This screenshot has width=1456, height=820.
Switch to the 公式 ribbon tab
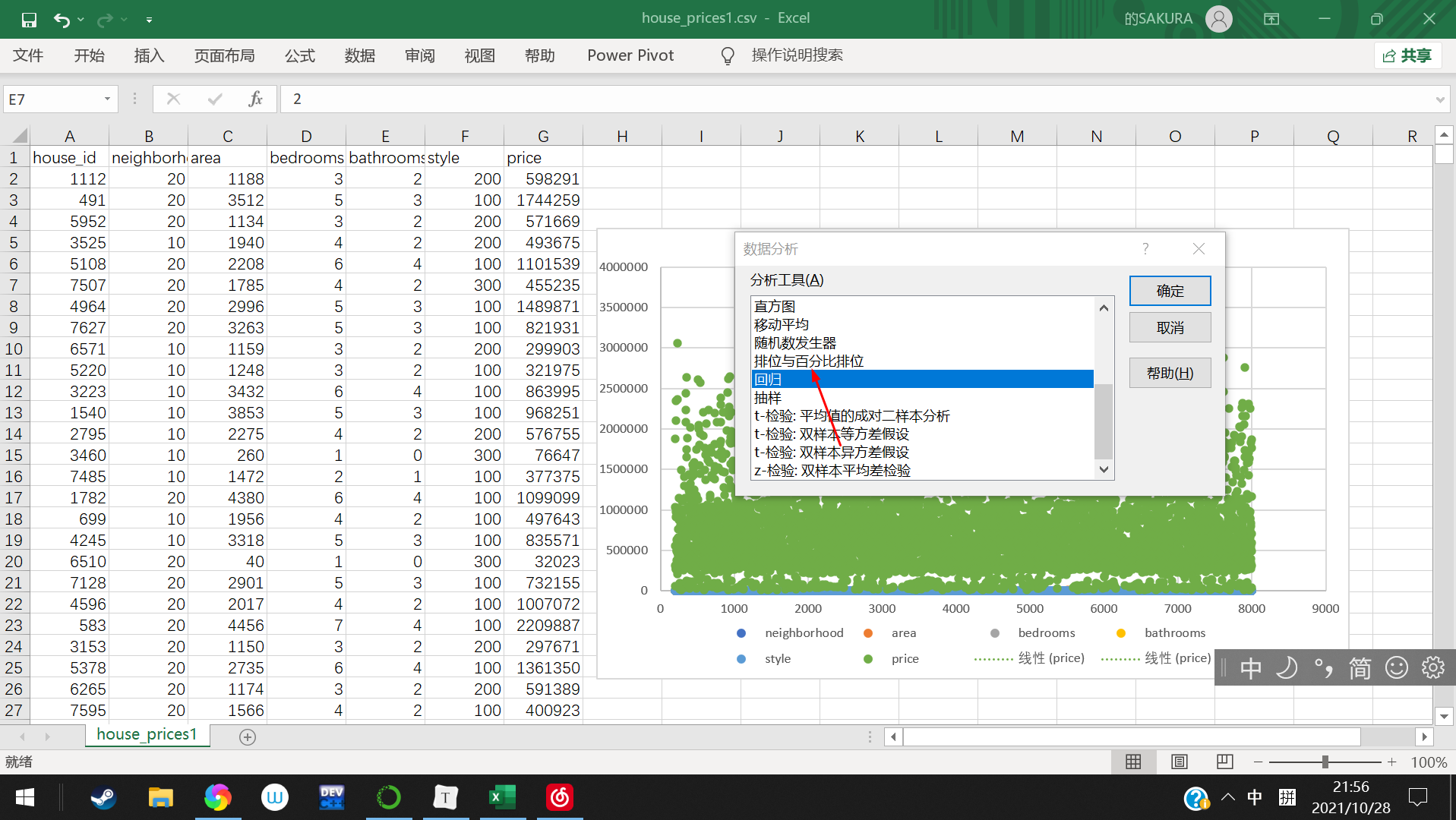[x=300, y=55]
